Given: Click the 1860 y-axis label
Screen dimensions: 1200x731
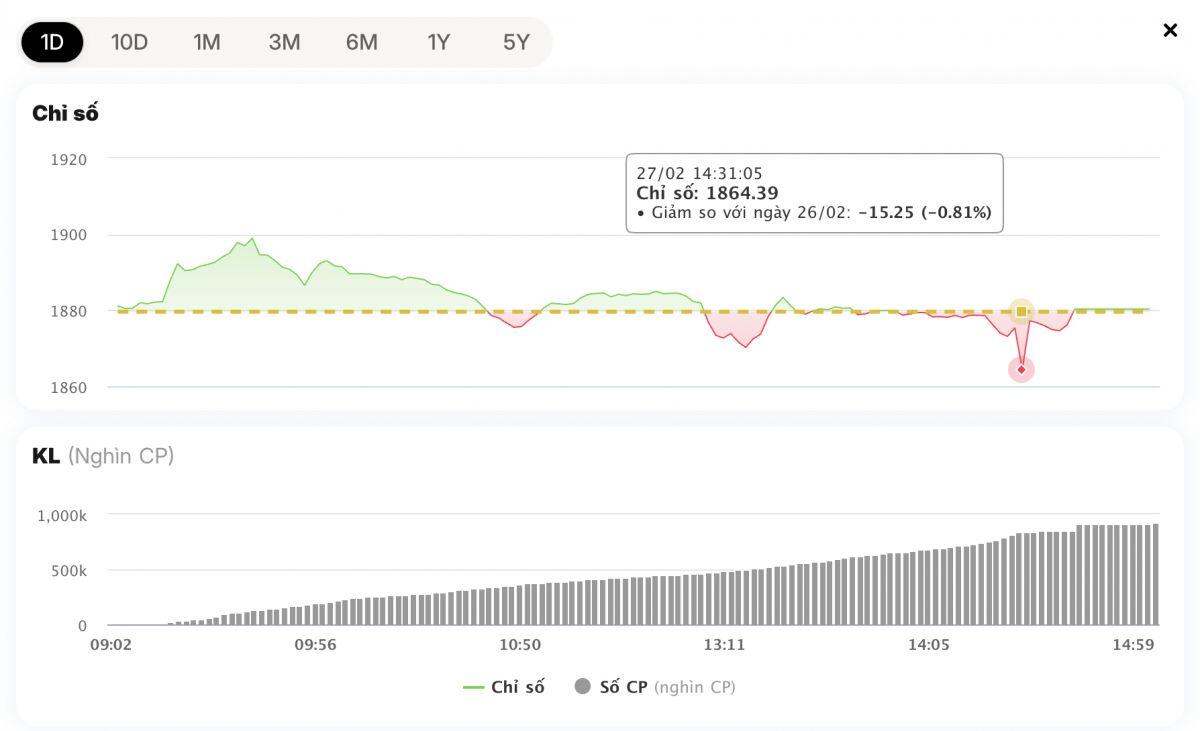Looking at the screenshot, I should [69, 387].
